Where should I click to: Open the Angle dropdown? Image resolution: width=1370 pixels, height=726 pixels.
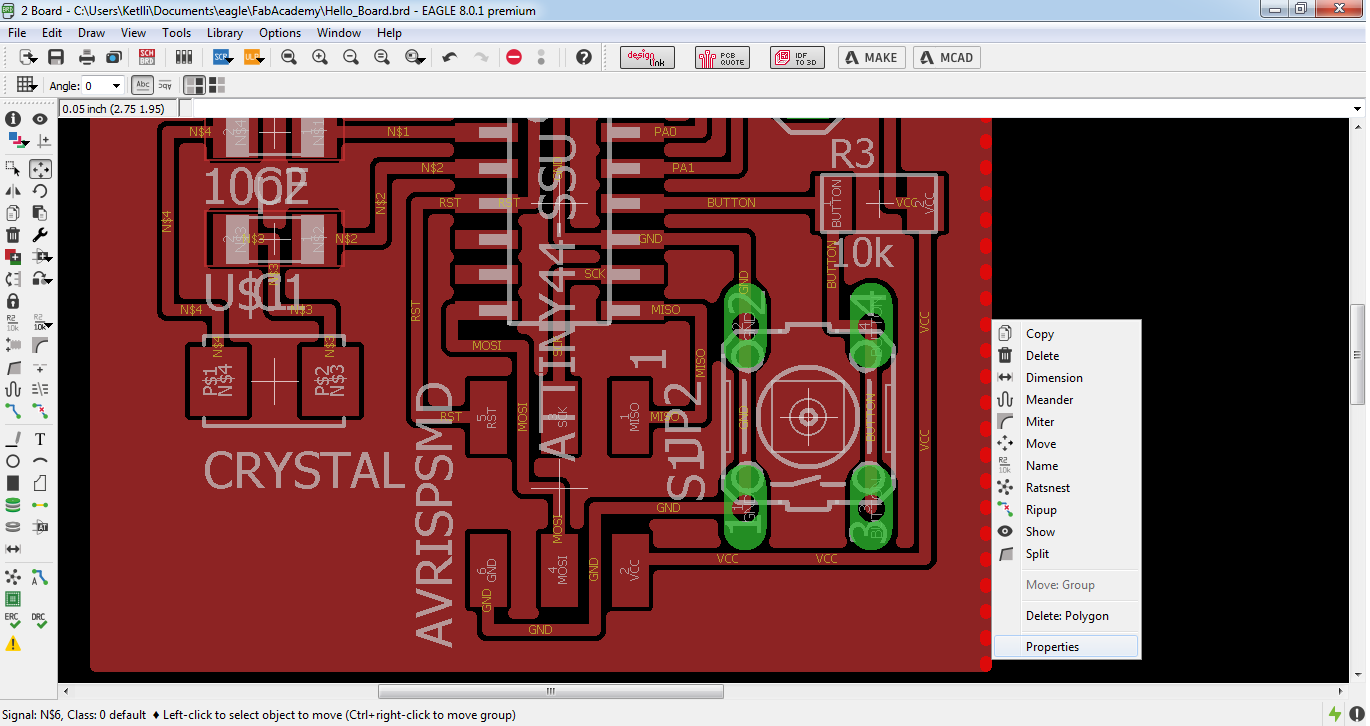116,86
